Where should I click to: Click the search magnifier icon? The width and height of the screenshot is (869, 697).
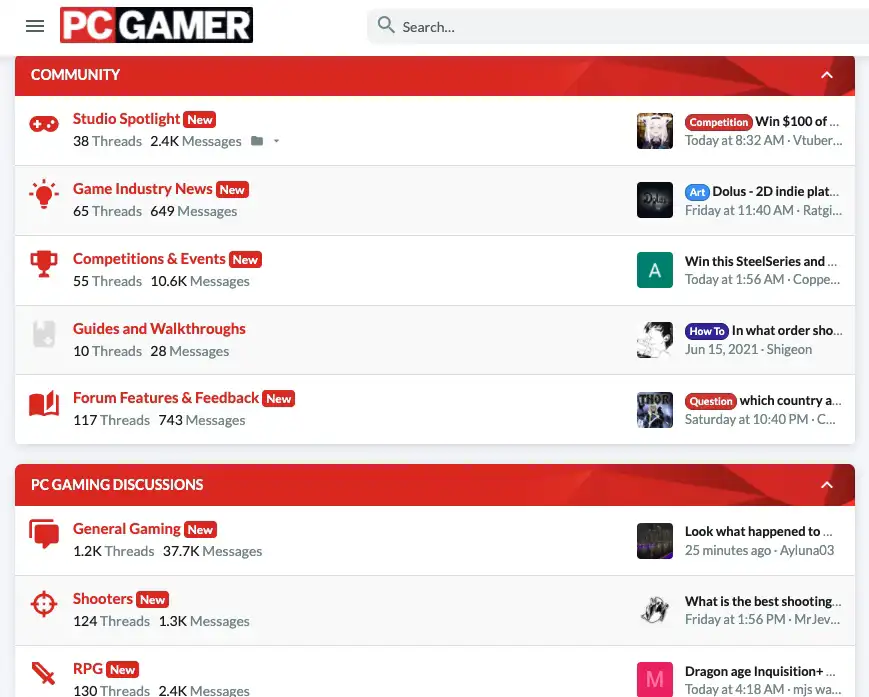coord(386,25)
